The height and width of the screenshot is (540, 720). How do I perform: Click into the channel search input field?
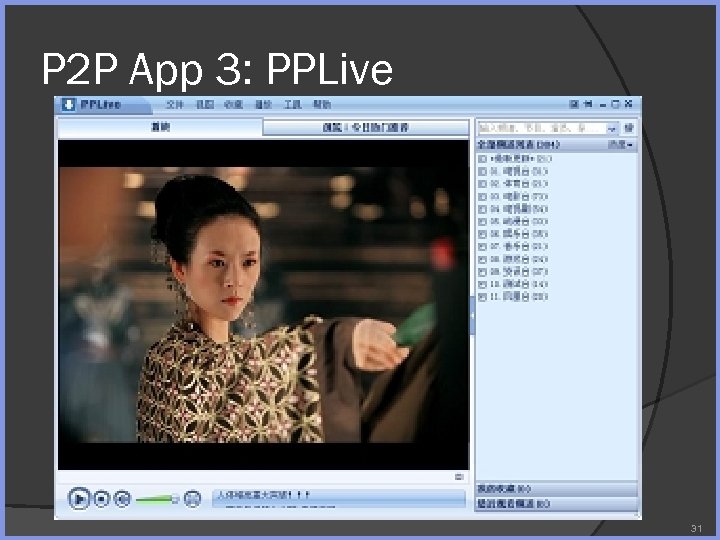tap(542, 128)
